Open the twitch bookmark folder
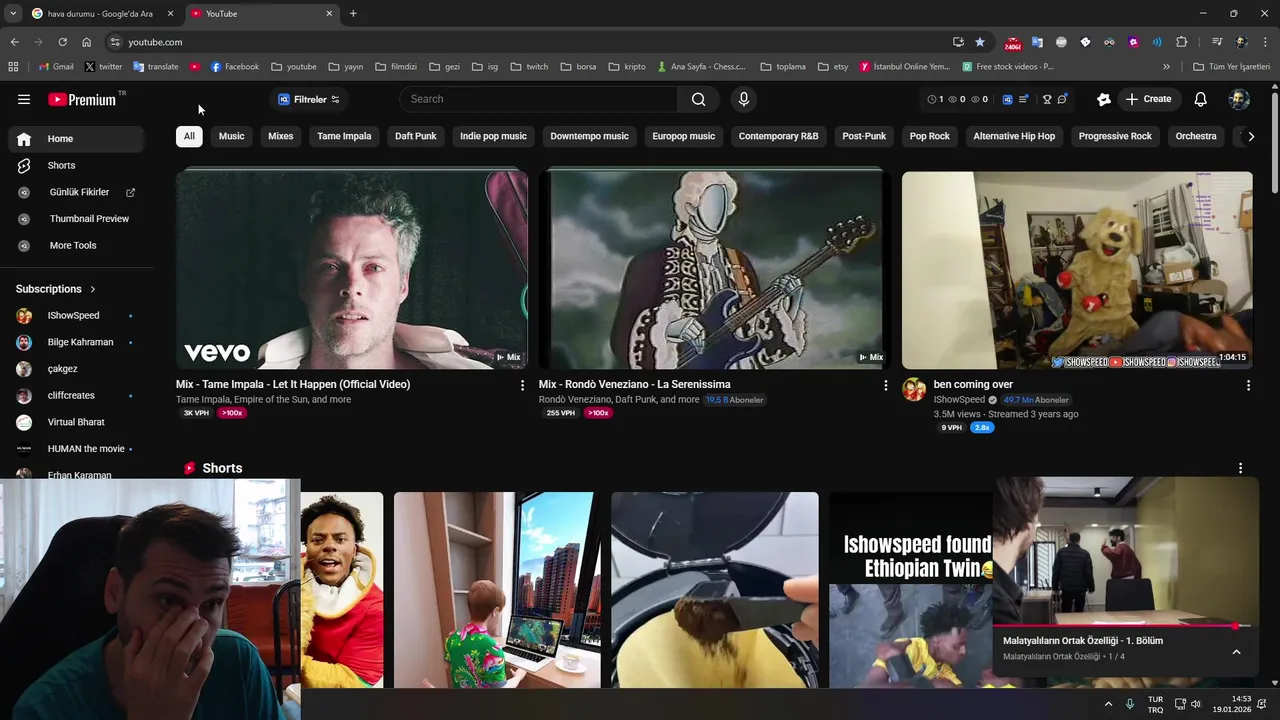The height and width of the screenshot is (720, 1280). pyautogui.click(x=529, y=67)
